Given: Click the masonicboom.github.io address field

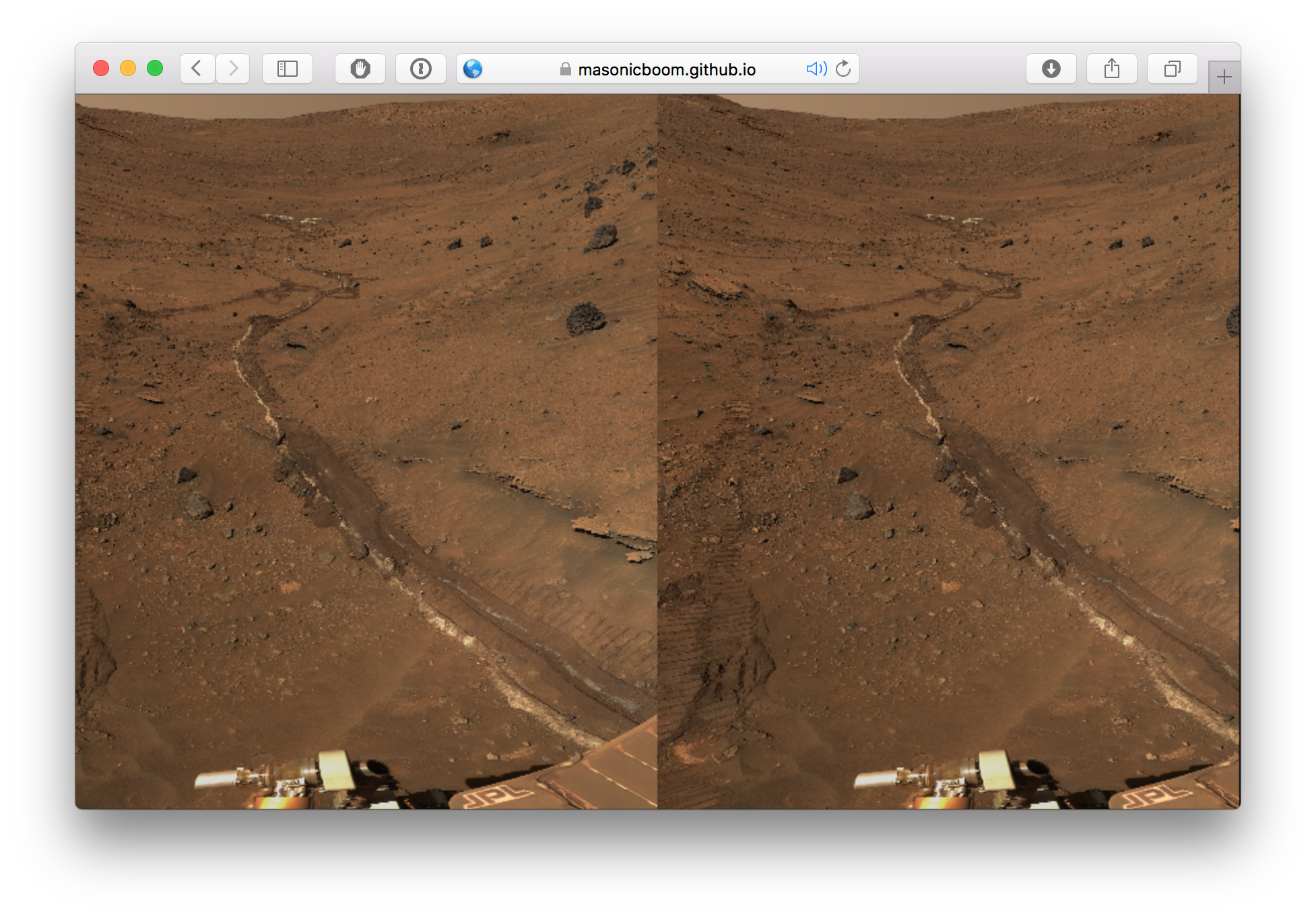Looking at the screenshot, I should (x=667, y=69).
